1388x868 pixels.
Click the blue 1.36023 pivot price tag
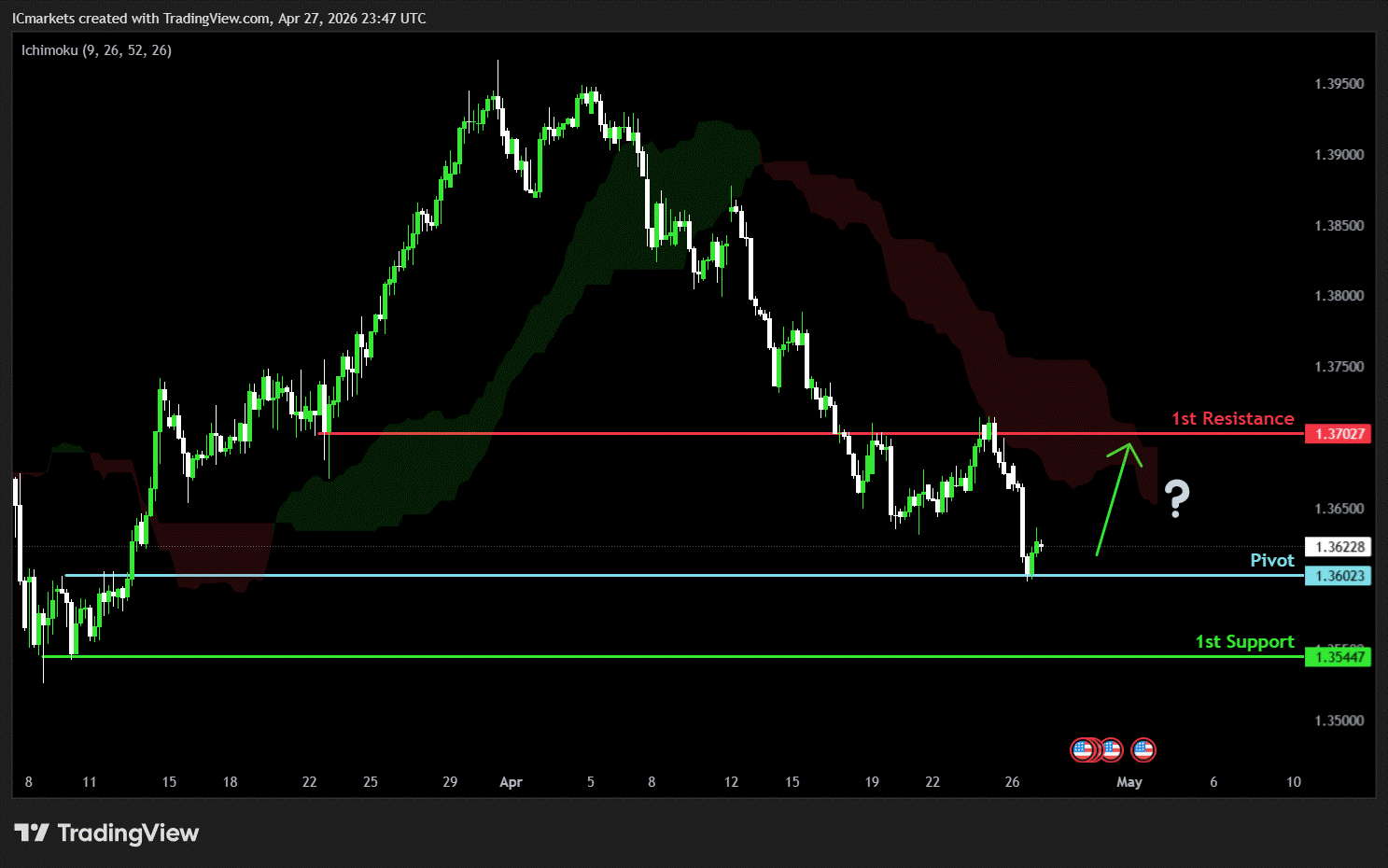coord(1339,576)
